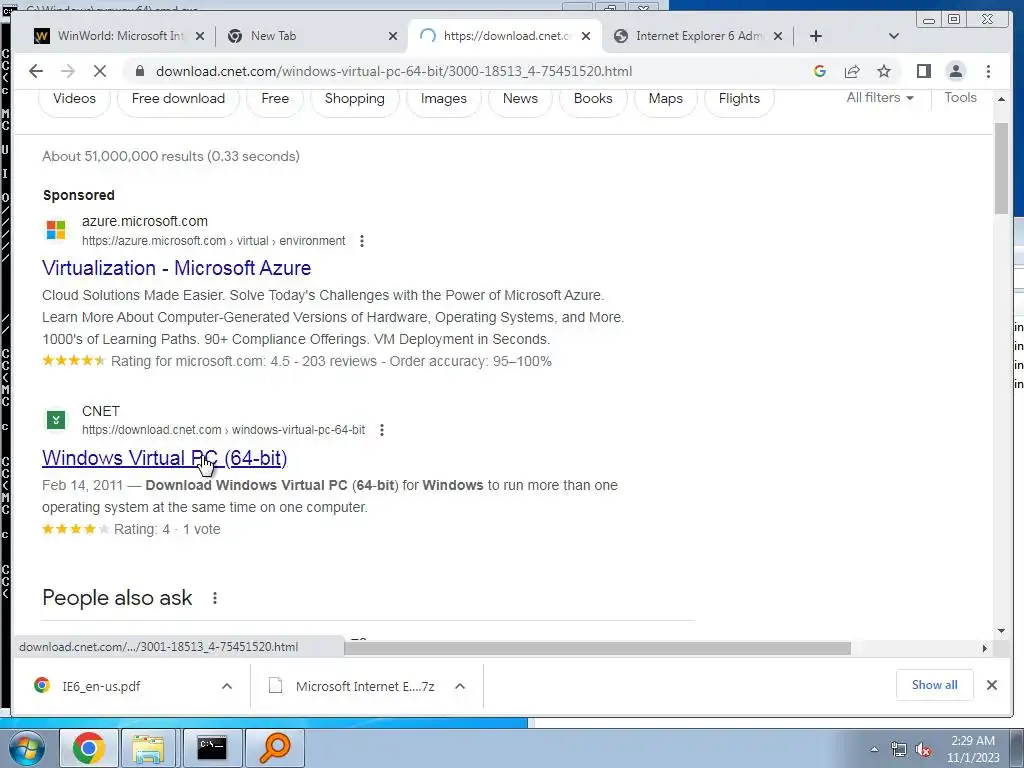
Task: Select the download.cnet.com tab
Action: click(x=503, y=36)
